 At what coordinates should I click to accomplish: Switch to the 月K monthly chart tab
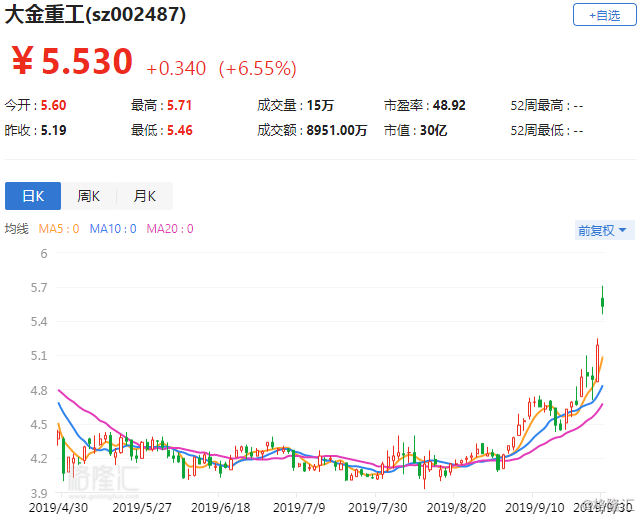pyautogui.click(x=145, y=196)
